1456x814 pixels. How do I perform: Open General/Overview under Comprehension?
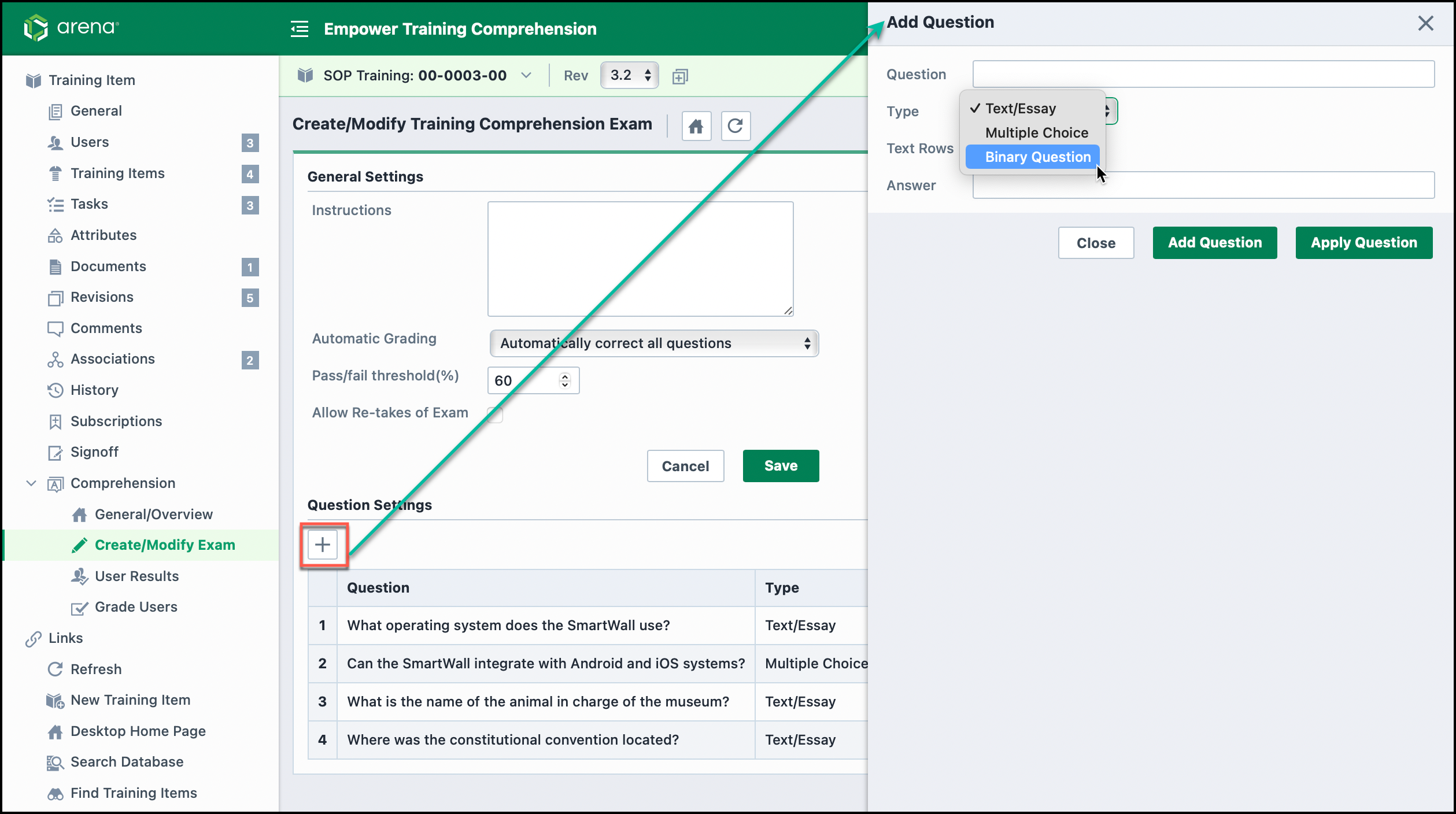[x=154, y=515]
